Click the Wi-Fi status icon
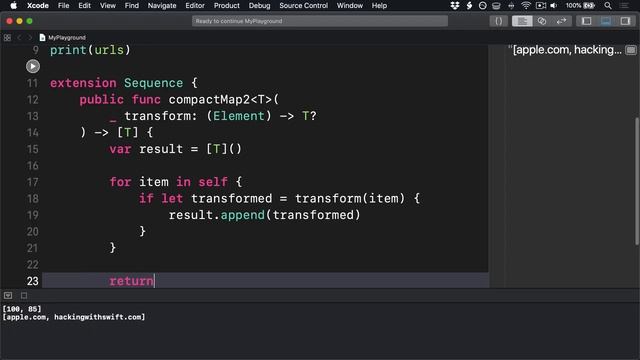The image size is (640, 360). coord(526,6)
